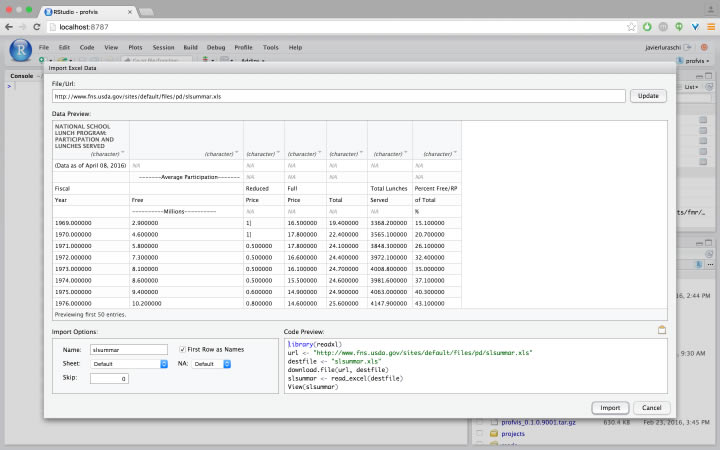Toggle First Row as Names checkbox
Screen dimensions: 720x450
181,349
